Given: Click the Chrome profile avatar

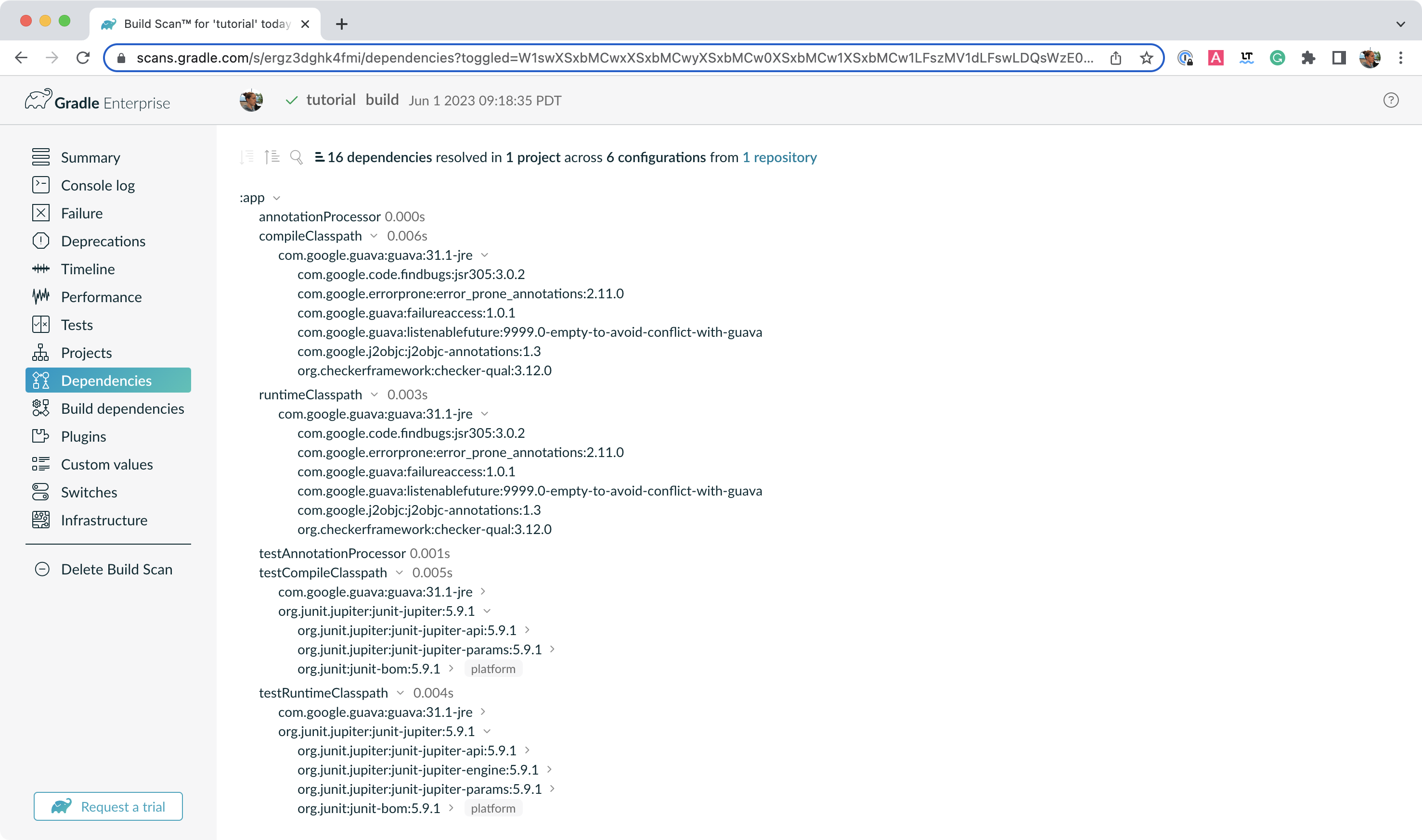Looking at the screenshot, I should click(x=1370, y=58).
